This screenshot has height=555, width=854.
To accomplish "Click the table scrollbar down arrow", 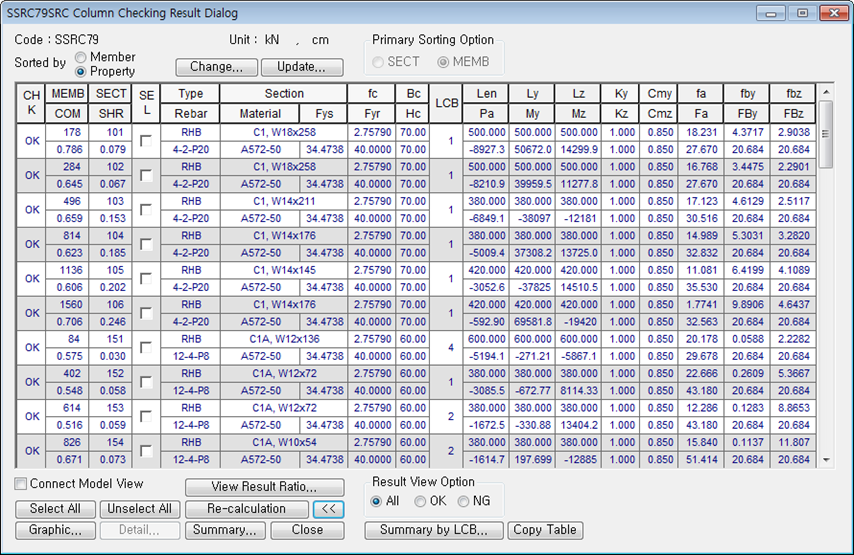I will (x=826, y=460).
